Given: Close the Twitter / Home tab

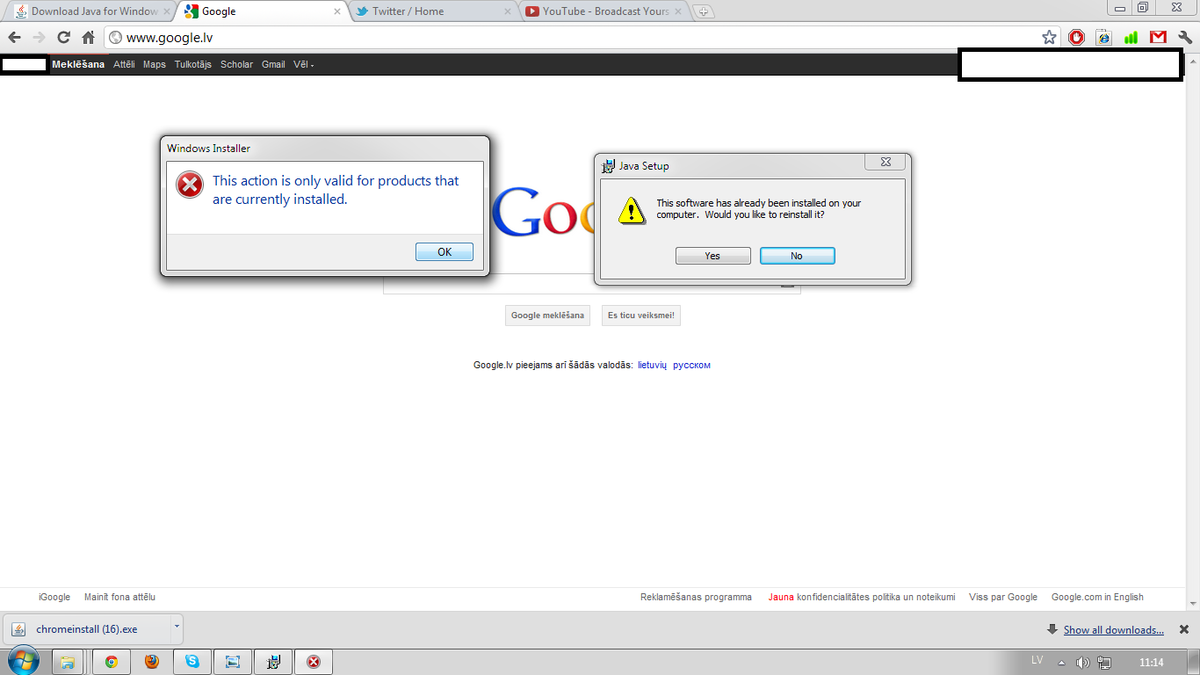Looking at the screenshot, I should pyautogui.click(x=507, y=12).
